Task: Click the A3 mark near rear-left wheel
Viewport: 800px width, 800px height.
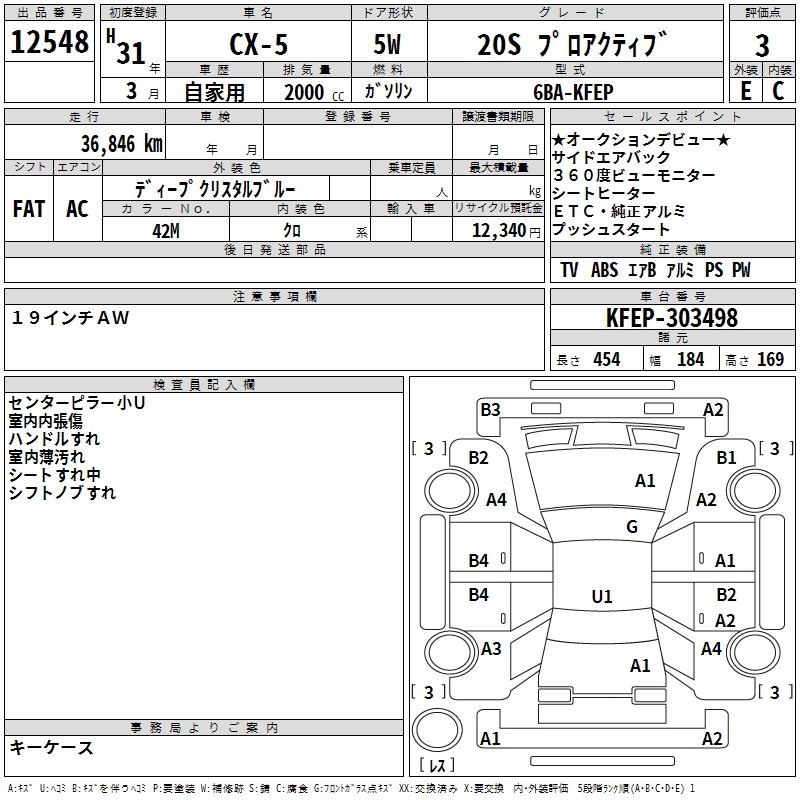Action: pyautogui.click(x=491, y=648)
